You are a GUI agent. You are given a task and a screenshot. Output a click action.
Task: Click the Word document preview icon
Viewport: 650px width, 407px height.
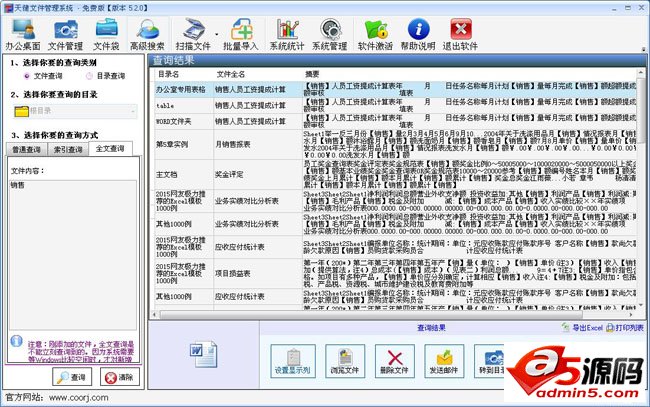pyautogui.click(x=204, y=354)
